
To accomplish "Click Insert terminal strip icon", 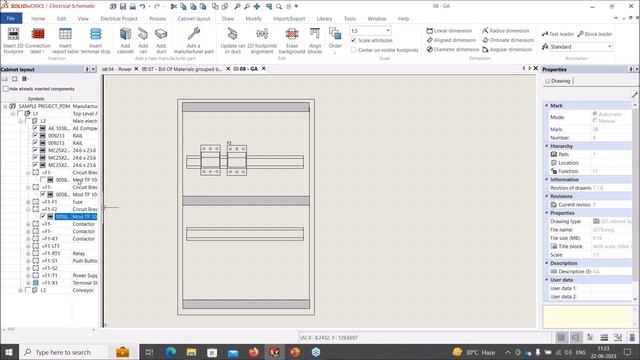I will point(96,34).
